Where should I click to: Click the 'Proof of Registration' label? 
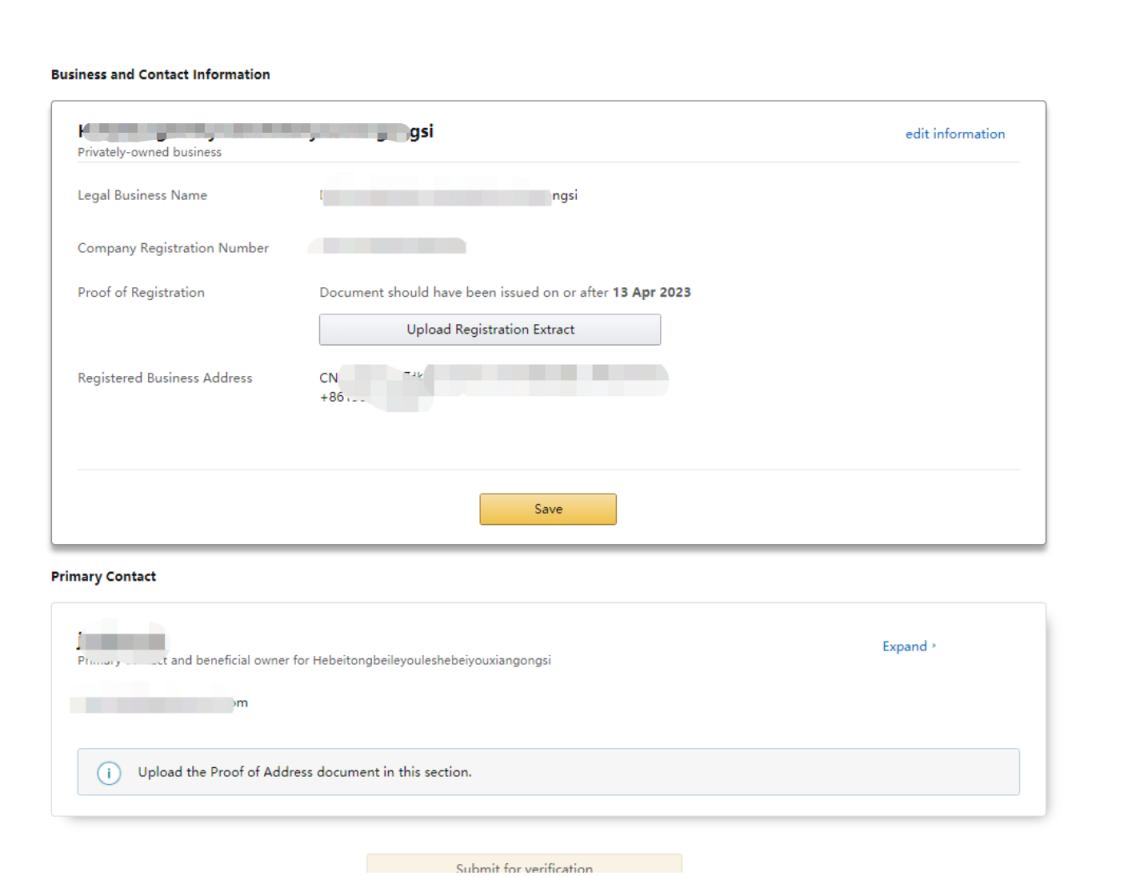click(x=141, y=293)
